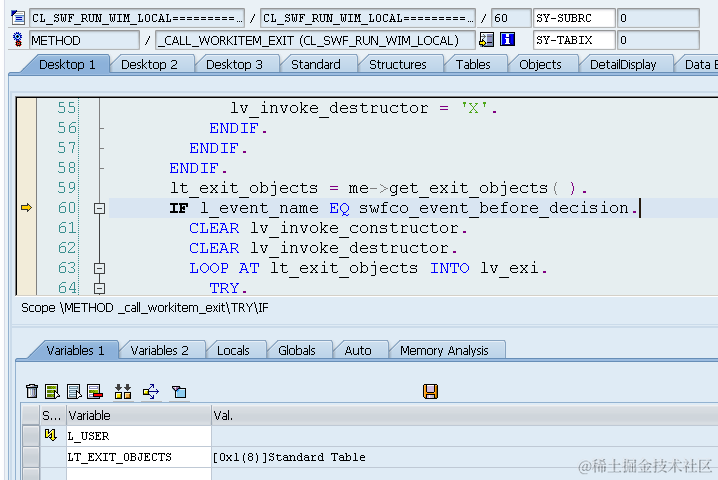The image size is (718, 480).
Task: Collapse the IF block at line 60
Action: click(x=99, y=208)
